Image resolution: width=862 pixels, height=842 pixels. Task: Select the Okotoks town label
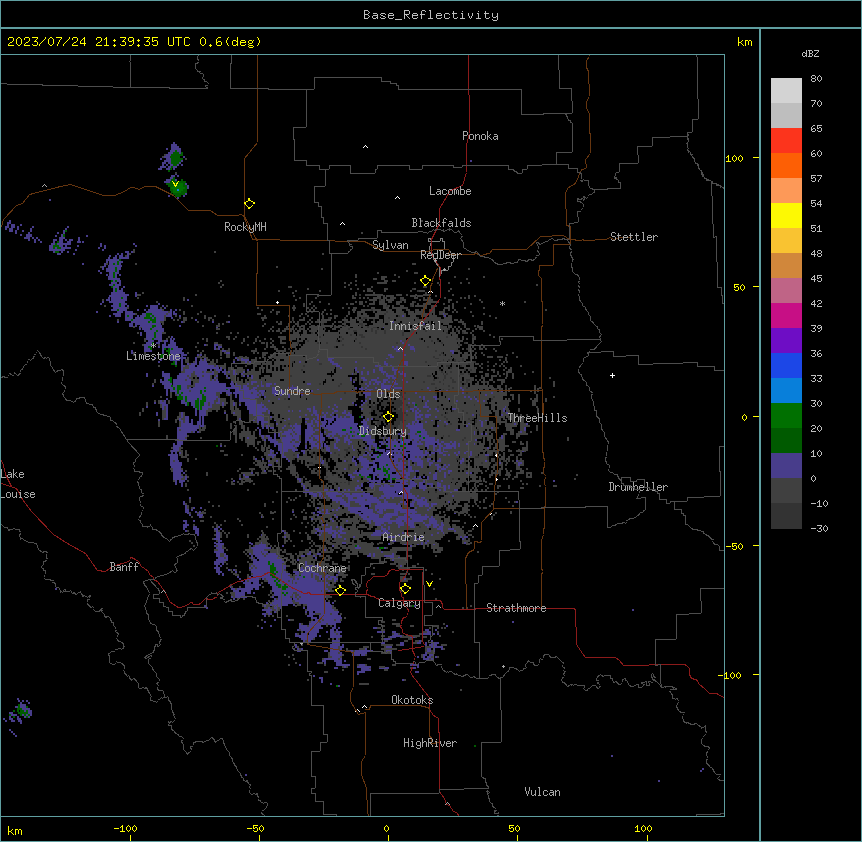[412, 700]
